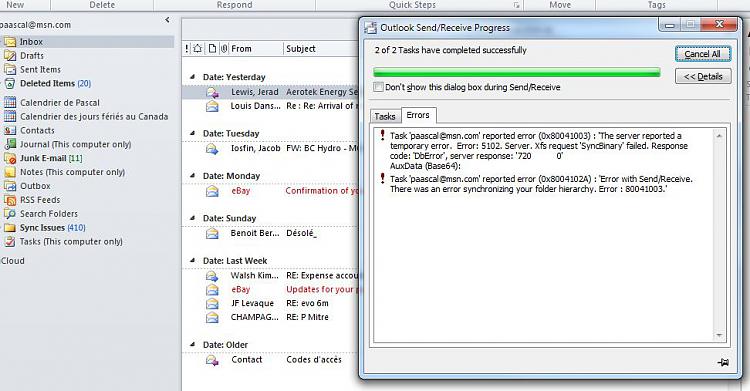Click envelope icon for Iosfin, Jacob message
The image size is (750, 391).
coord(212,148)
